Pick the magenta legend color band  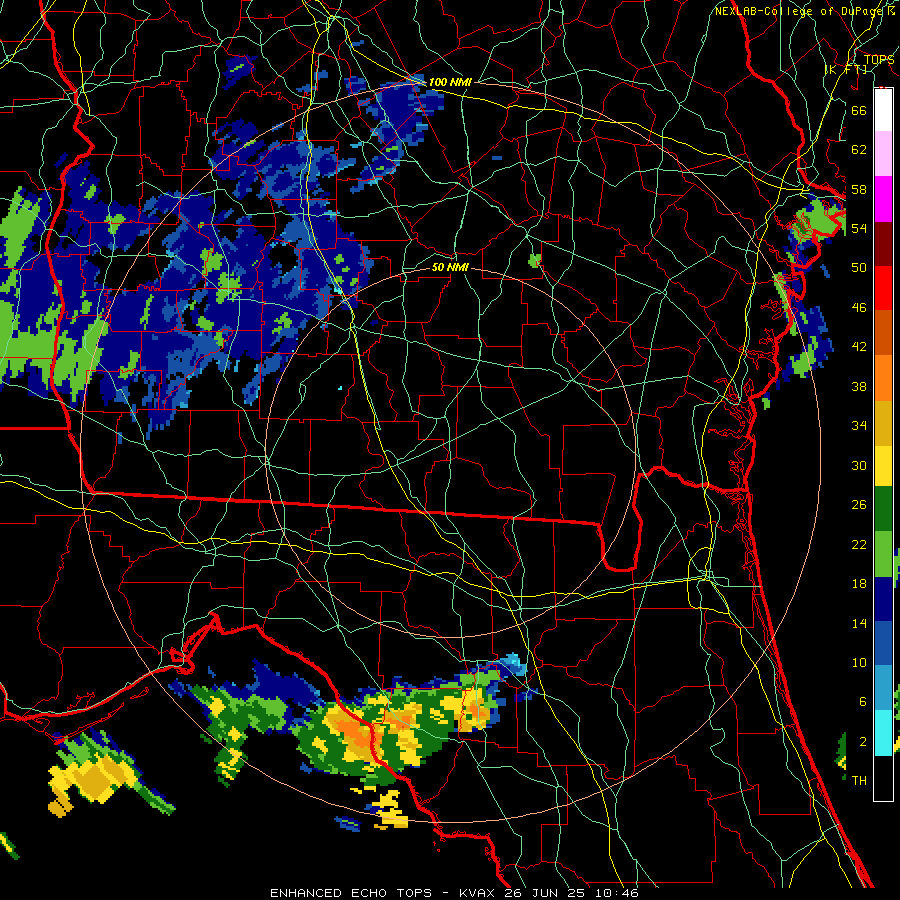pos(883,199)
